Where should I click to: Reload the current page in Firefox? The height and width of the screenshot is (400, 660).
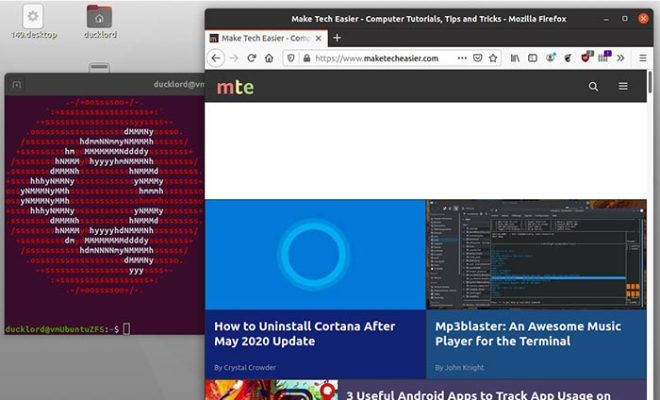(251, 58)
